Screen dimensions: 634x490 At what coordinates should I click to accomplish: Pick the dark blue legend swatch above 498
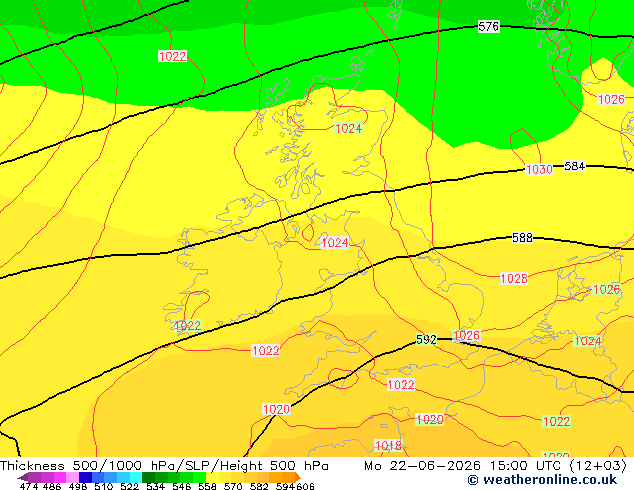[85, 477]
